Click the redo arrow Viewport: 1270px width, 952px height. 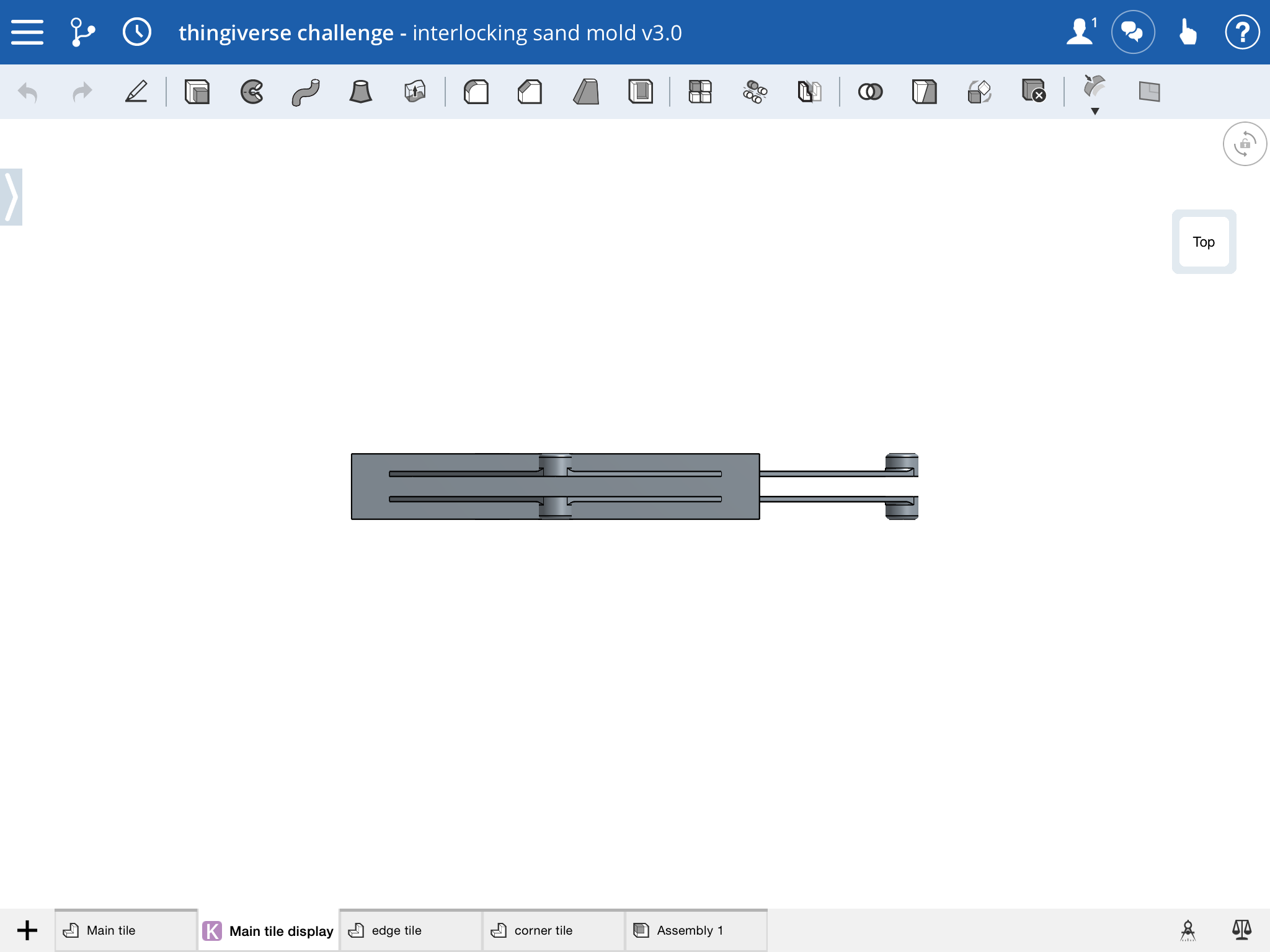pos(82,92)
